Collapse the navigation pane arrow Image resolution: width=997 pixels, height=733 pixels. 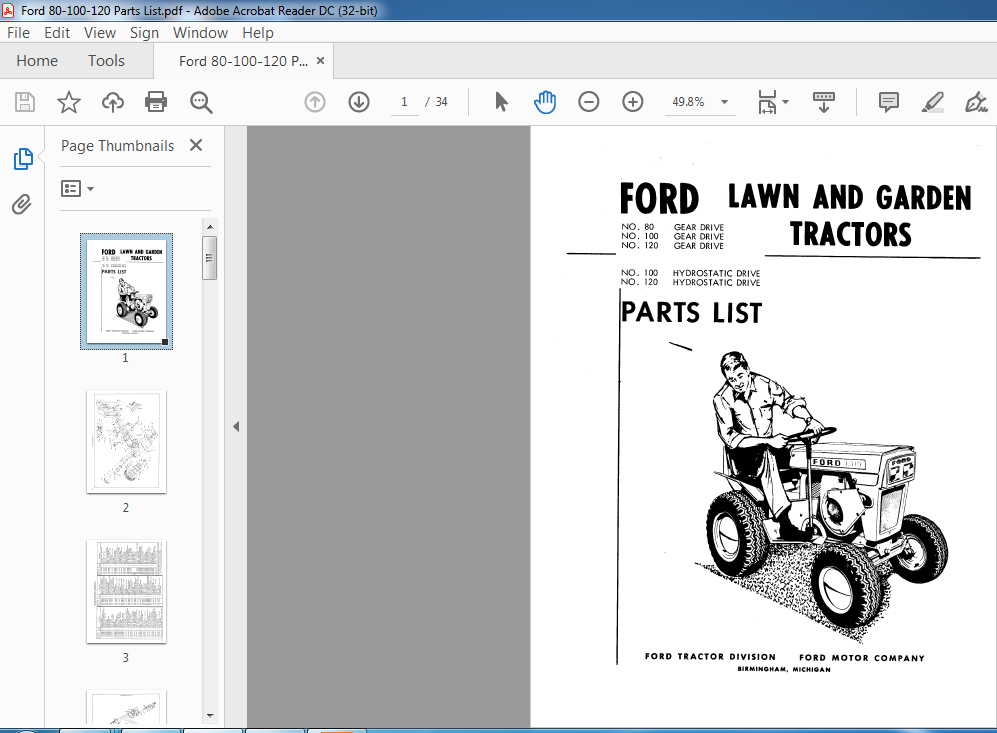tap(236, 427)
